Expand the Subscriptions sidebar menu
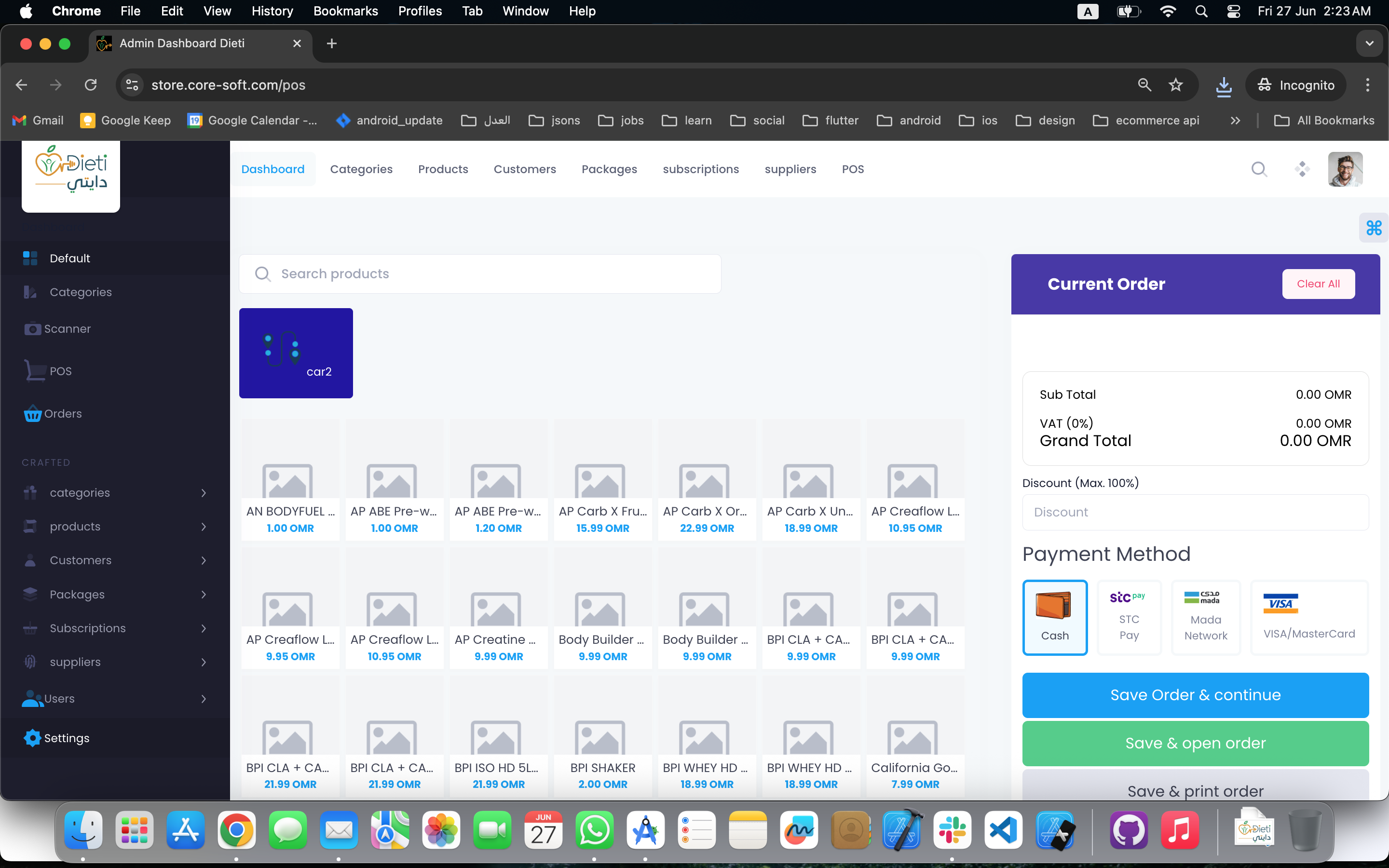This screenshot has height=868, width=1389. pos(115,628)
